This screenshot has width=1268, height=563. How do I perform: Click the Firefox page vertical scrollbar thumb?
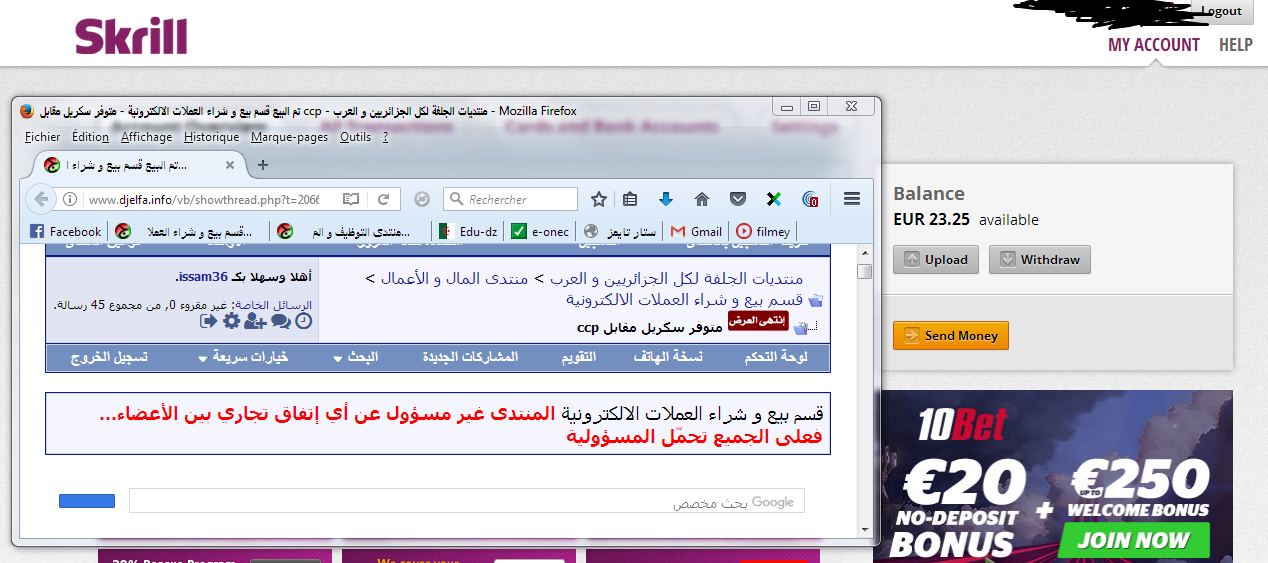point(864,271)
